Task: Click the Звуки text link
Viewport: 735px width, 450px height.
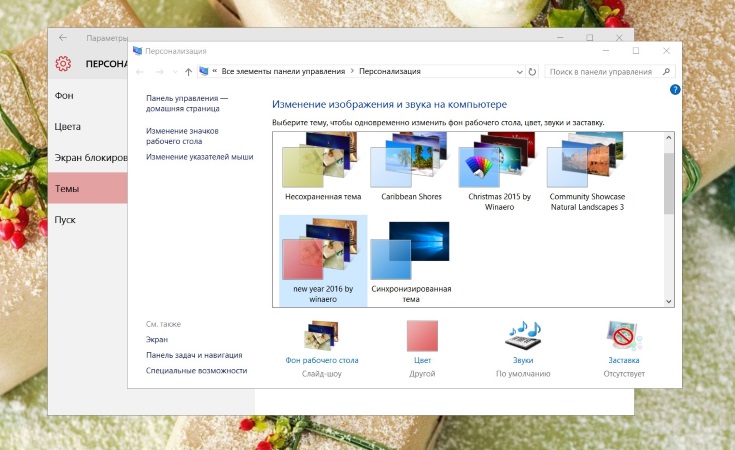Action: (x=523, y=360)
